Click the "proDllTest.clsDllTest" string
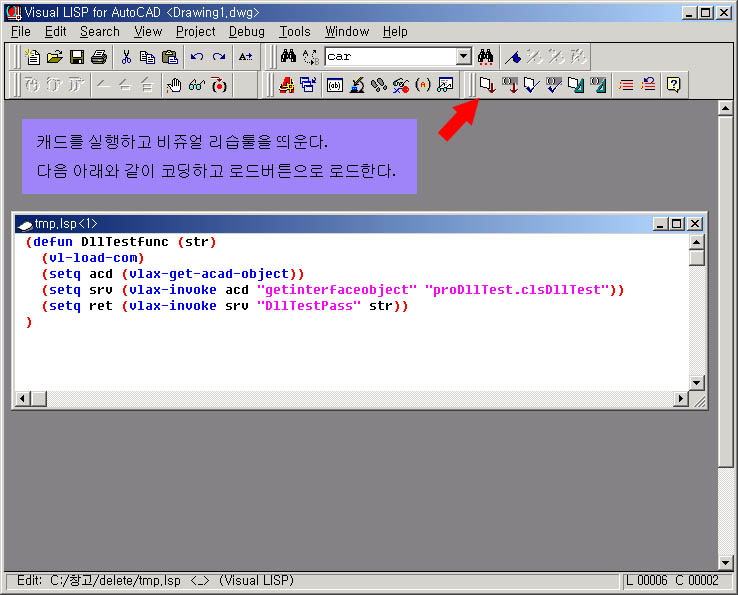 (x=517, y=290)
